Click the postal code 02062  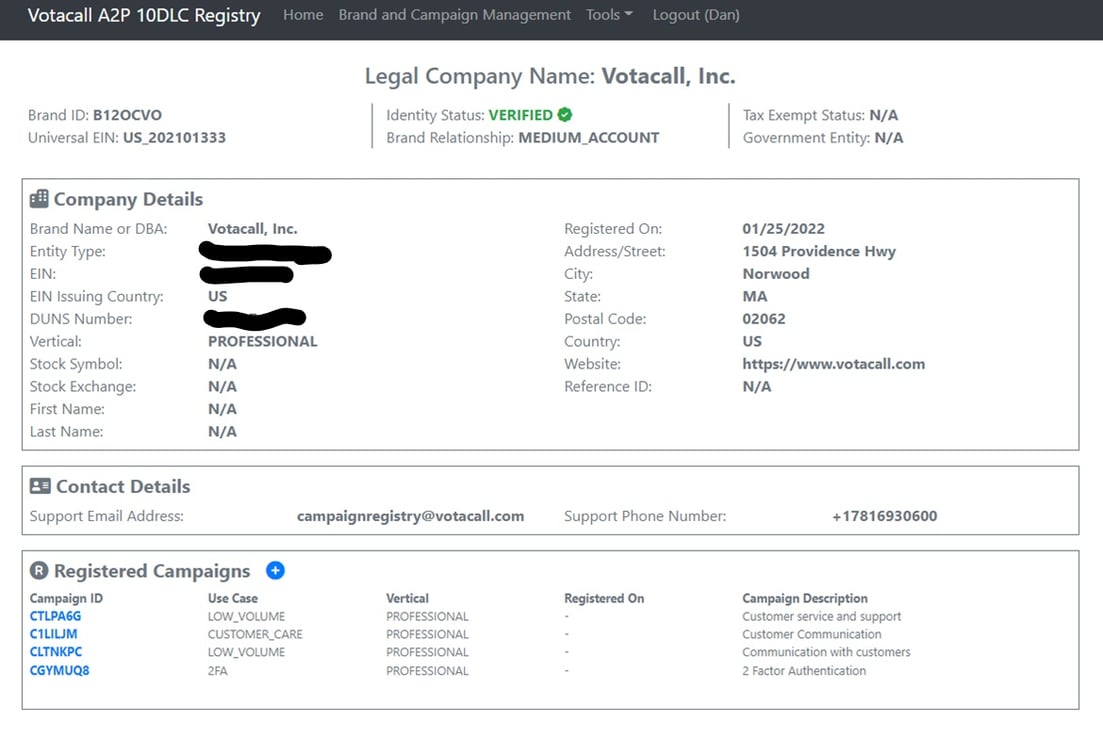coord(764,319)
